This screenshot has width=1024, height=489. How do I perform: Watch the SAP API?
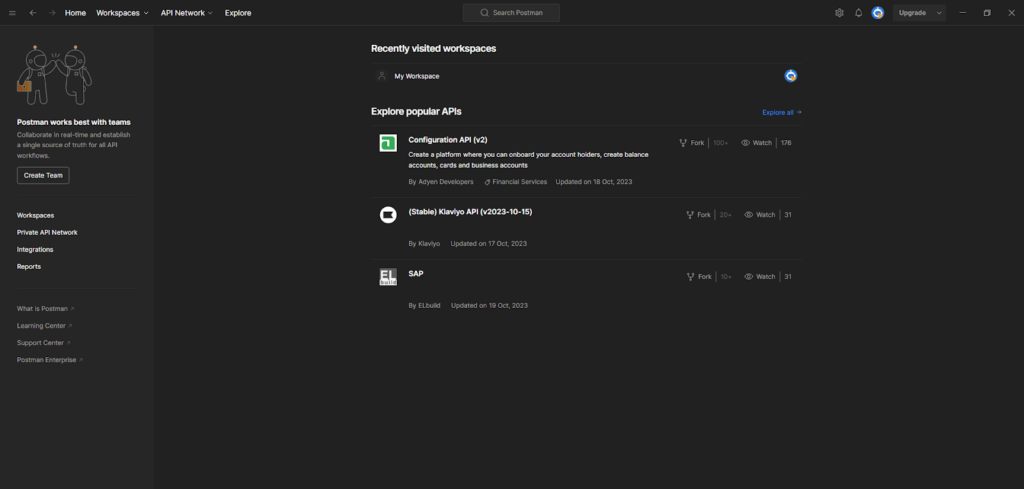tap(760, 277)
